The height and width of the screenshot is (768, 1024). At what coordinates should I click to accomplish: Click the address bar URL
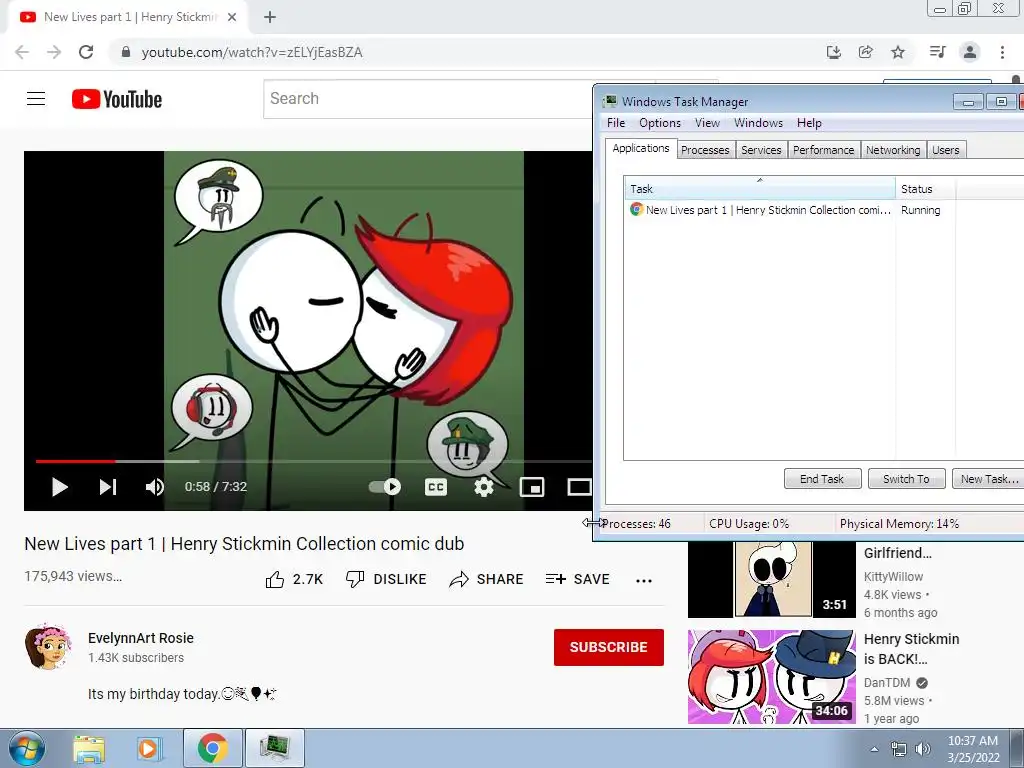252,52
